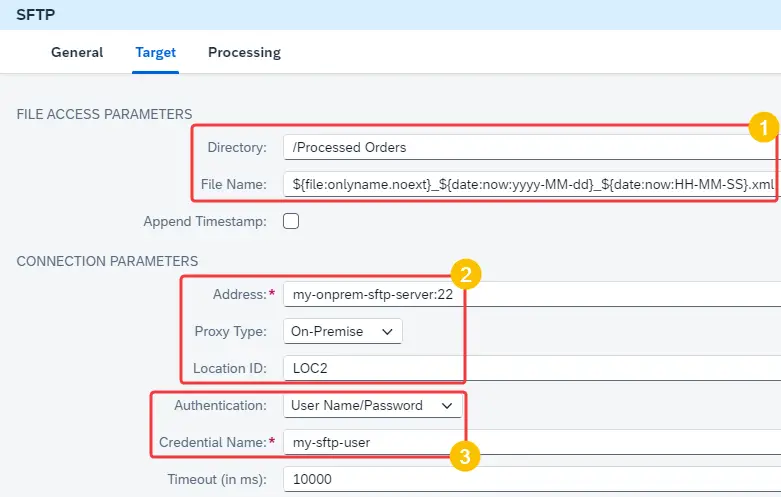Image resolution: width=781 pixels, height=497 pixels.
Task: Switch to the General tab
Action: 77,52
